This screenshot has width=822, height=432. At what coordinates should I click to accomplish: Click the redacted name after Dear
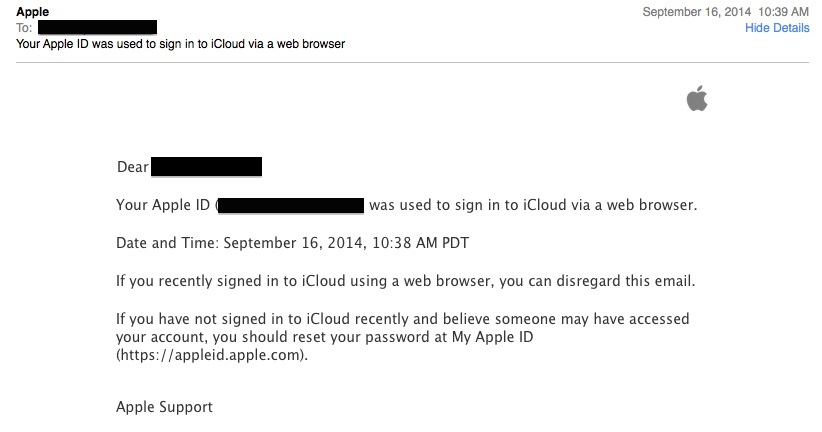207,167
